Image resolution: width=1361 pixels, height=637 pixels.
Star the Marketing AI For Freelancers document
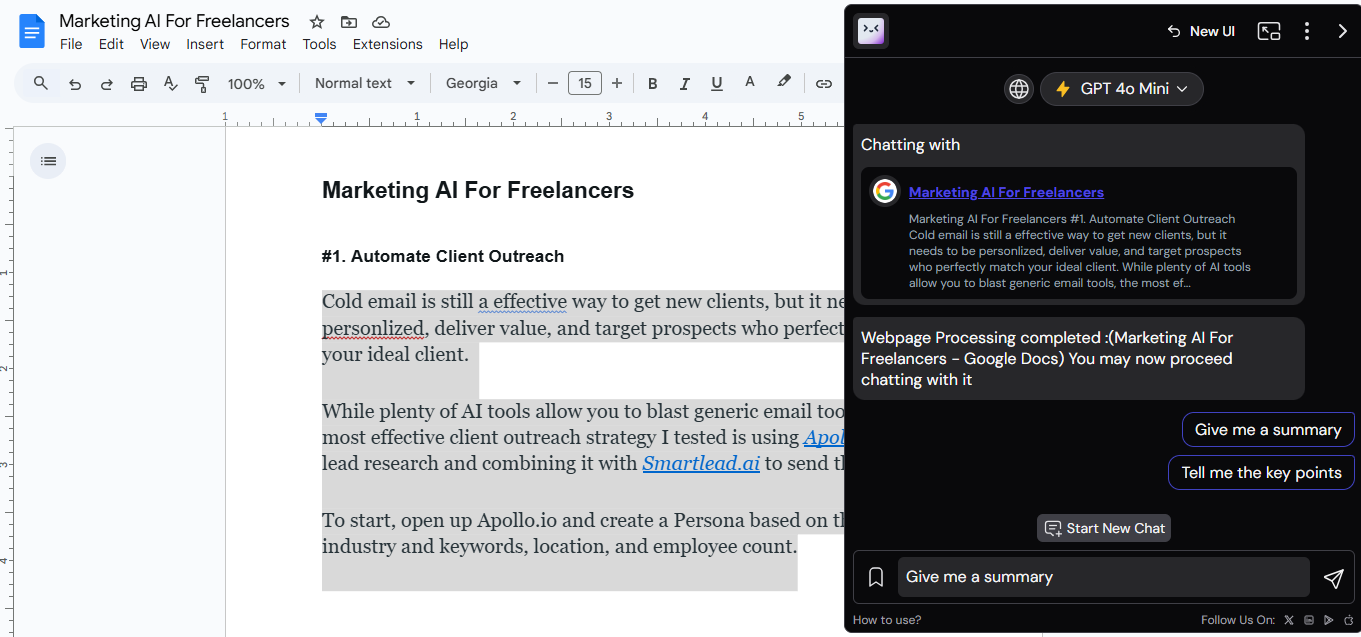pos(317,22)
